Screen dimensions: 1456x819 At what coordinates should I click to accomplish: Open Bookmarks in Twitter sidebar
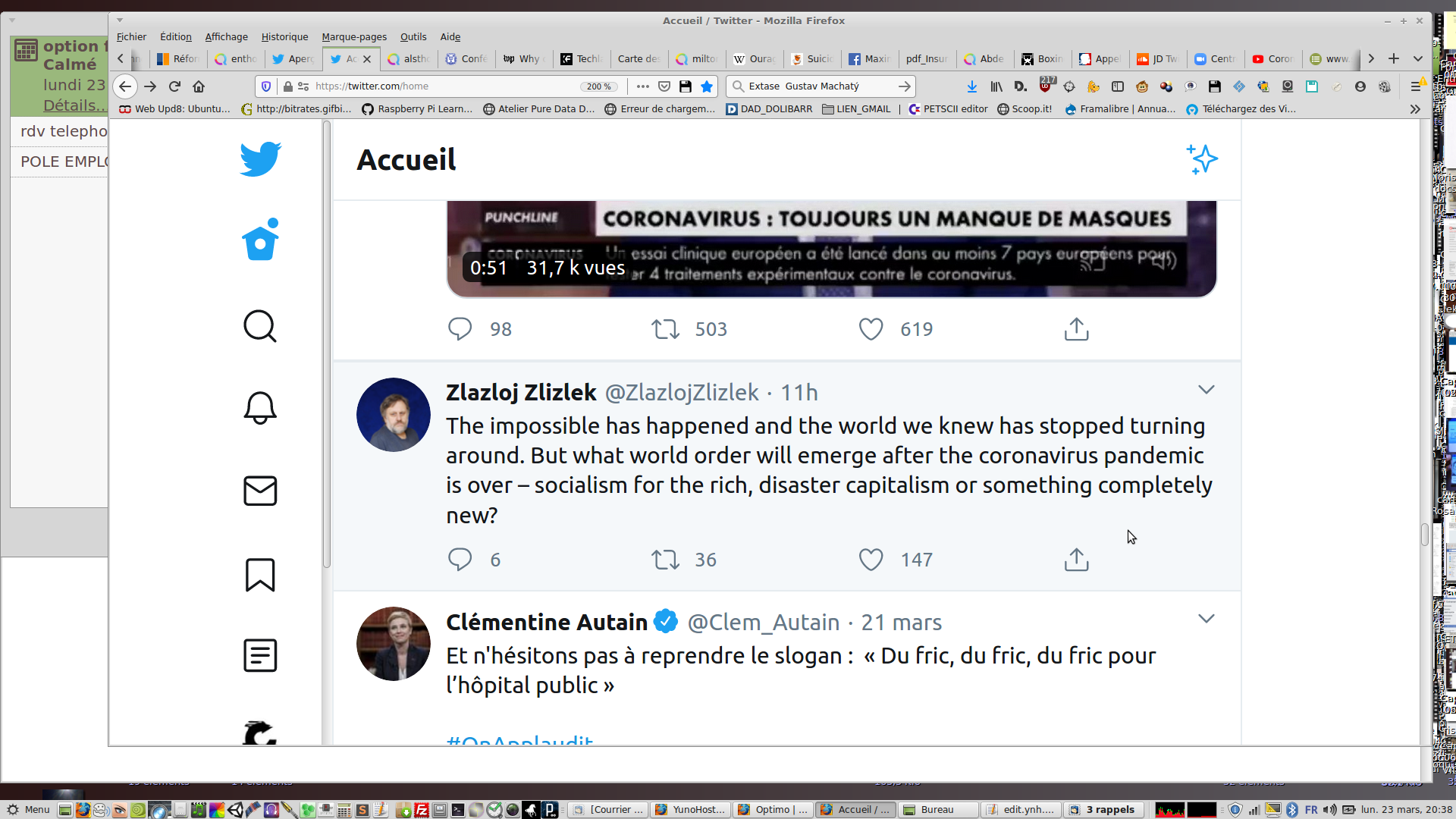[260, 575]
